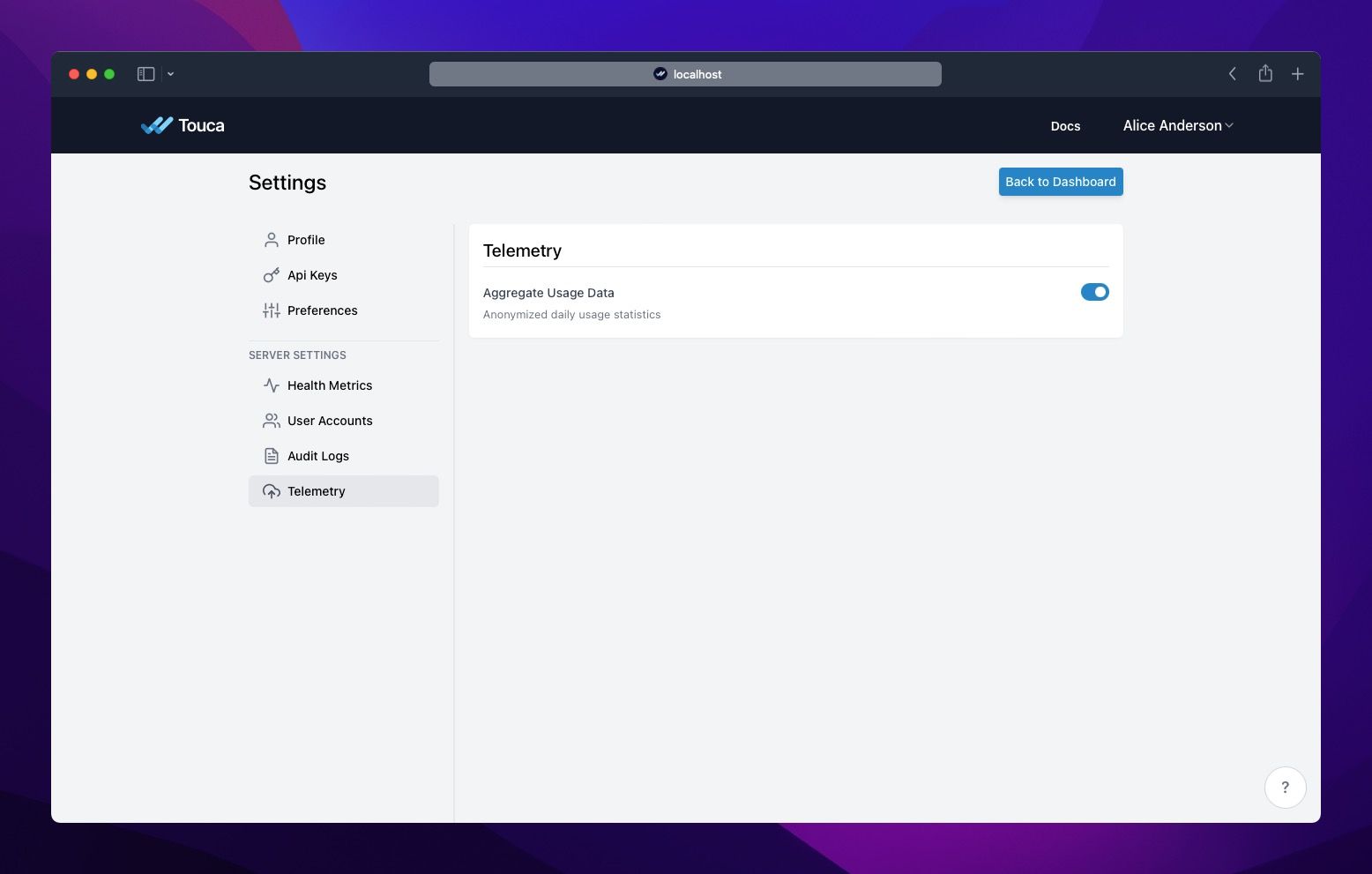
Task: Go back using browser back arrow
Action: coord(1233,74)
